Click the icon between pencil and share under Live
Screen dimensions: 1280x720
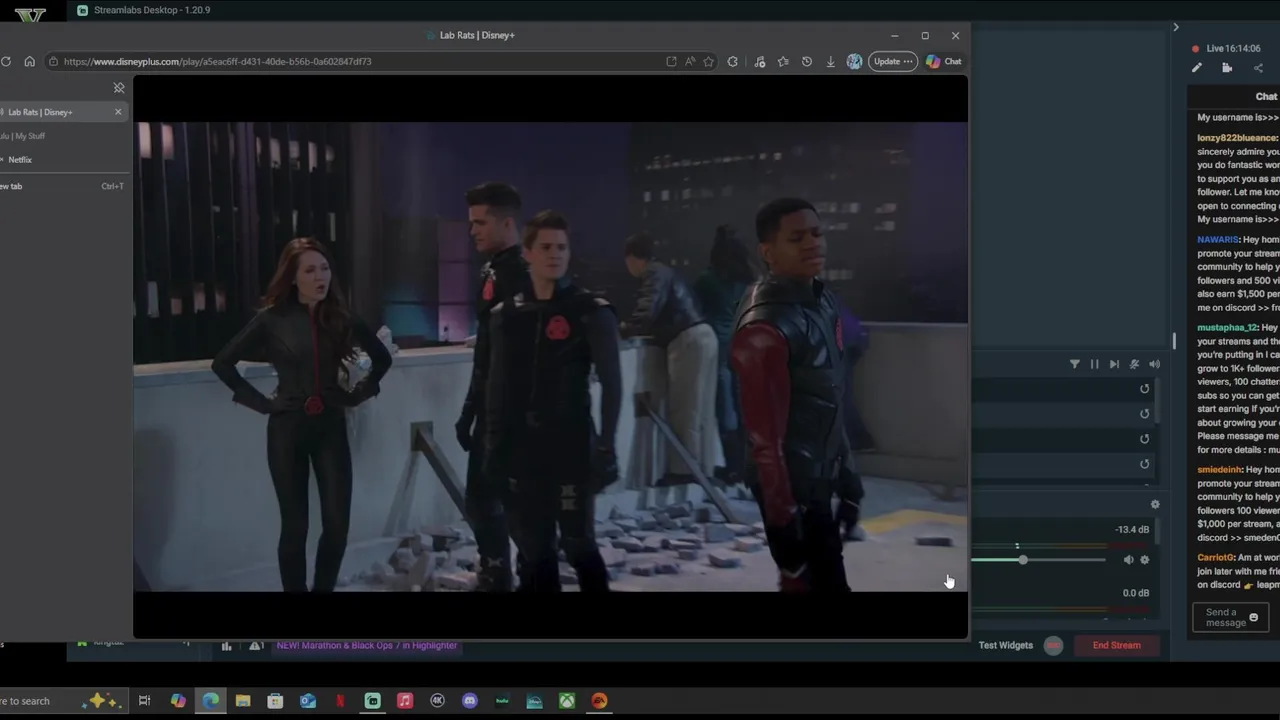tap(1227, 68)
